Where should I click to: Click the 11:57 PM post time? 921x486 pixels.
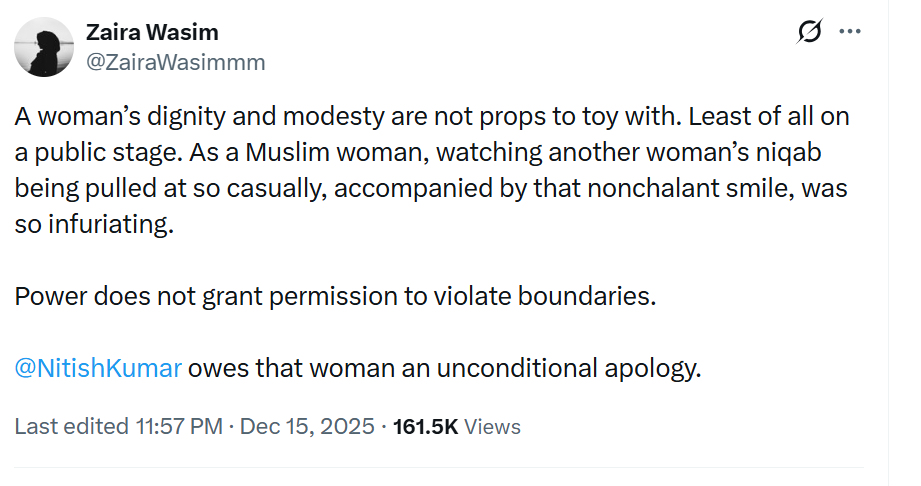[178, 426]
